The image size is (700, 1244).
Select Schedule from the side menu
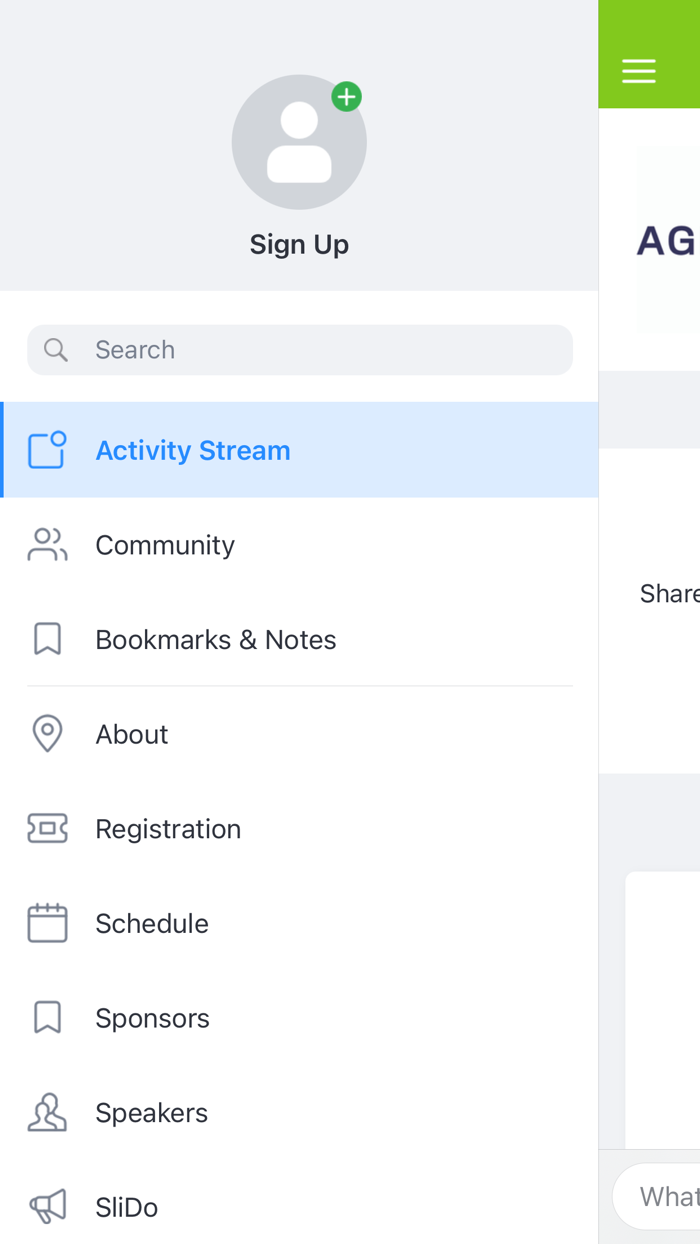[x=152, y=923]
